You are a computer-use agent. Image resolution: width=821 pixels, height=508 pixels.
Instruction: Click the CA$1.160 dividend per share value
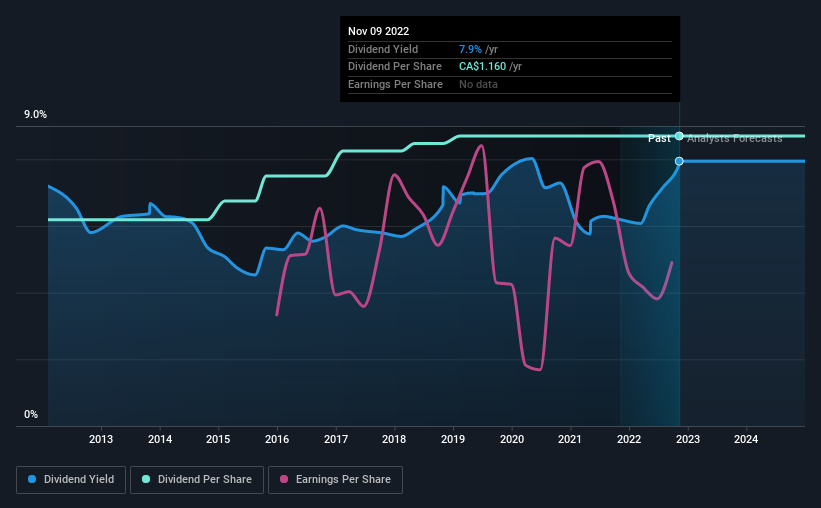coord(483,67)
